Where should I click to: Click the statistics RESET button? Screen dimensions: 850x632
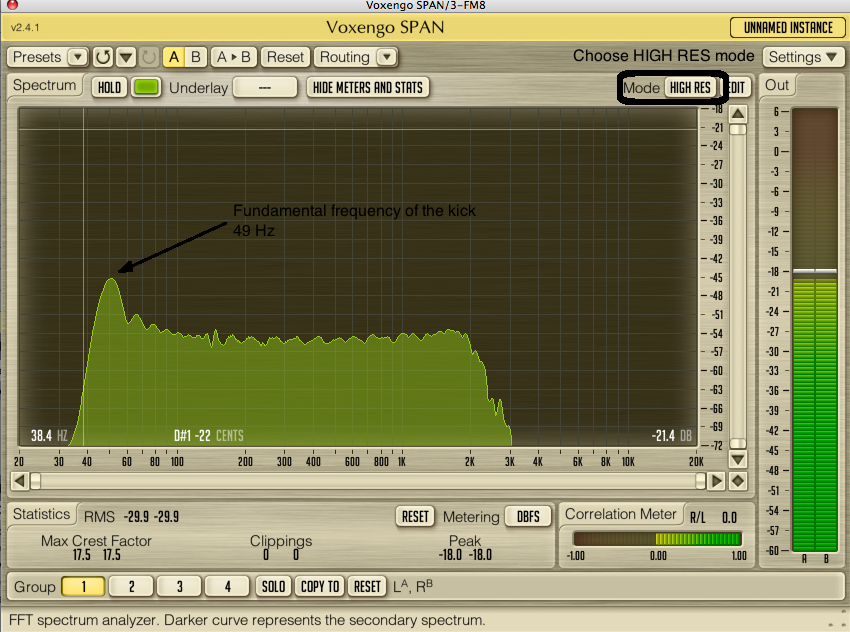click(x=415, y=517)
